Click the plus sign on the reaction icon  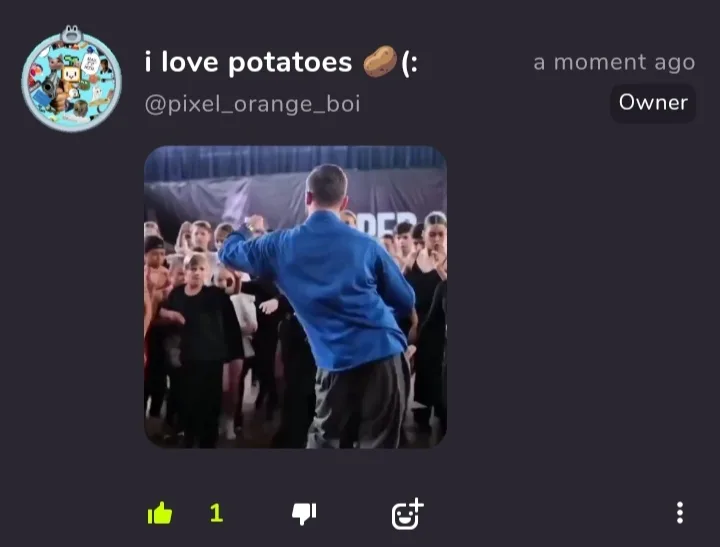click(x=416, y=505)
